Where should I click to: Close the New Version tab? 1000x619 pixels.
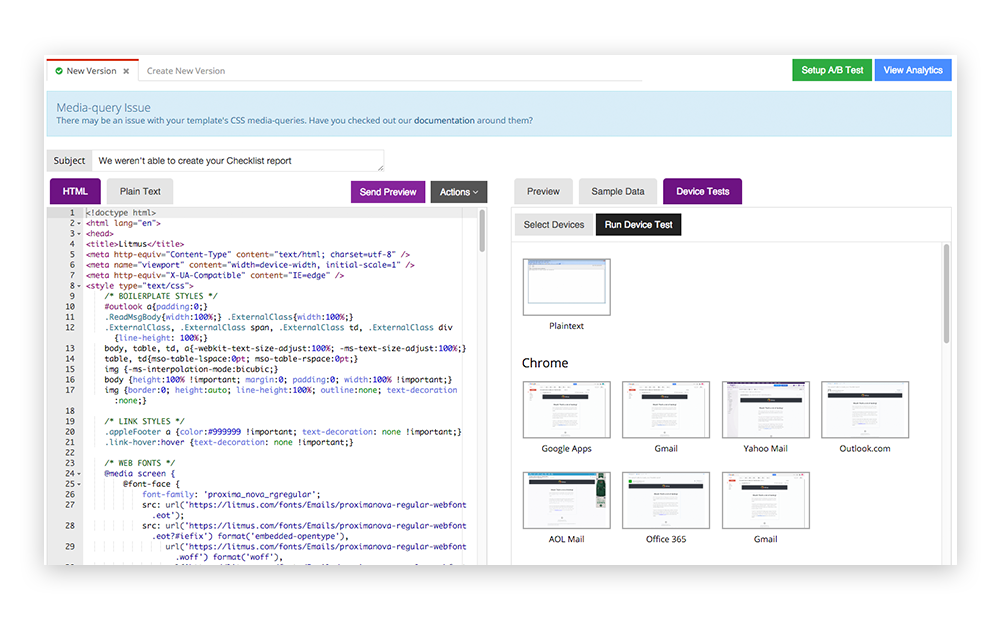126,71
